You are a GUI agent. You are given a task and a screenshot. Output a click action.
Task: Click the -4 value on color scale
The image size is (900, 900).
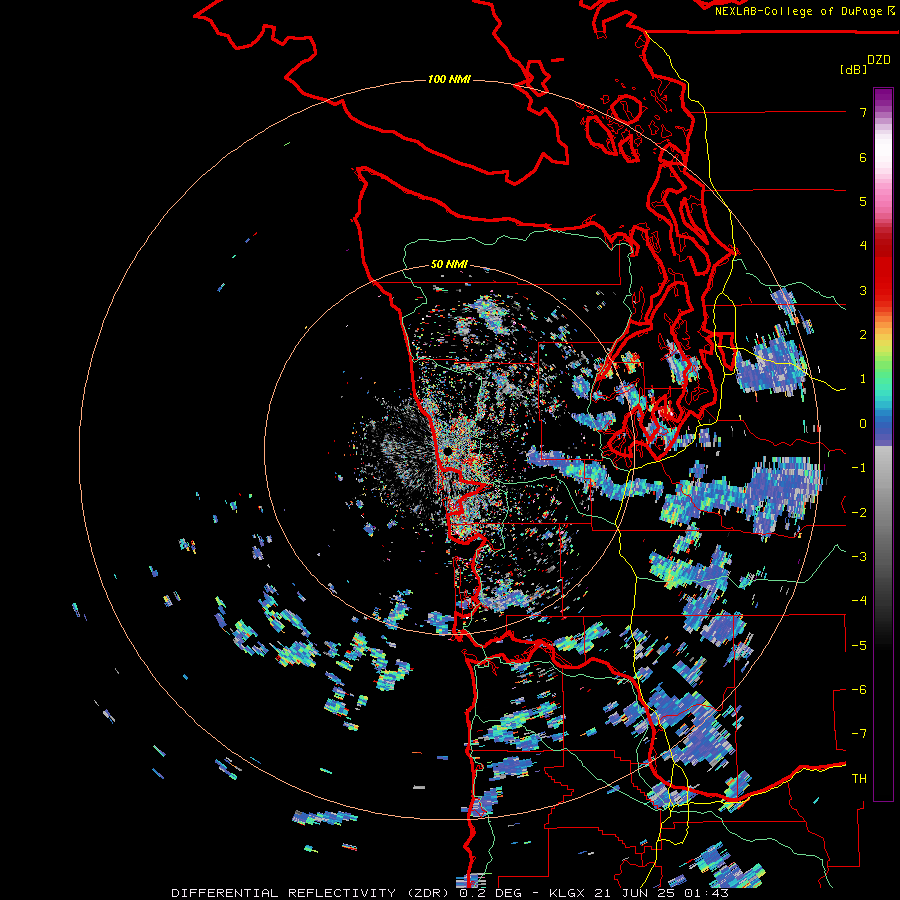pyautogui.click(x=859, y=600)
